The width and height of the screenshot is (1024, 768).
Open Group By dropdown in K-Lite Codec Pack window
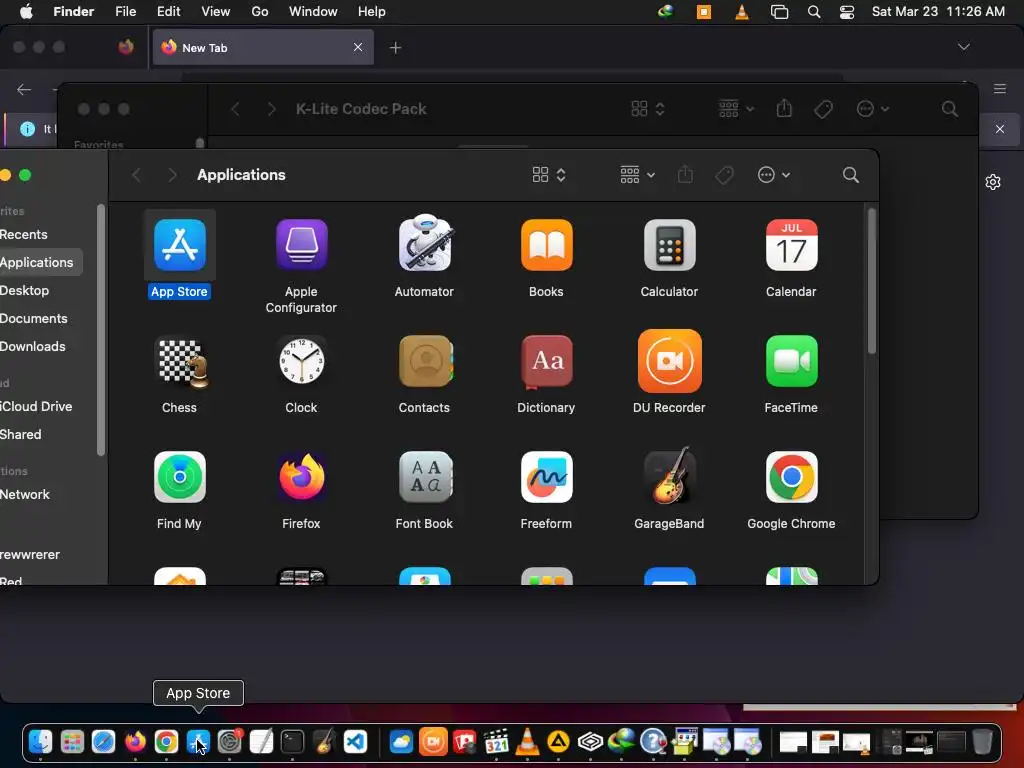736,109
